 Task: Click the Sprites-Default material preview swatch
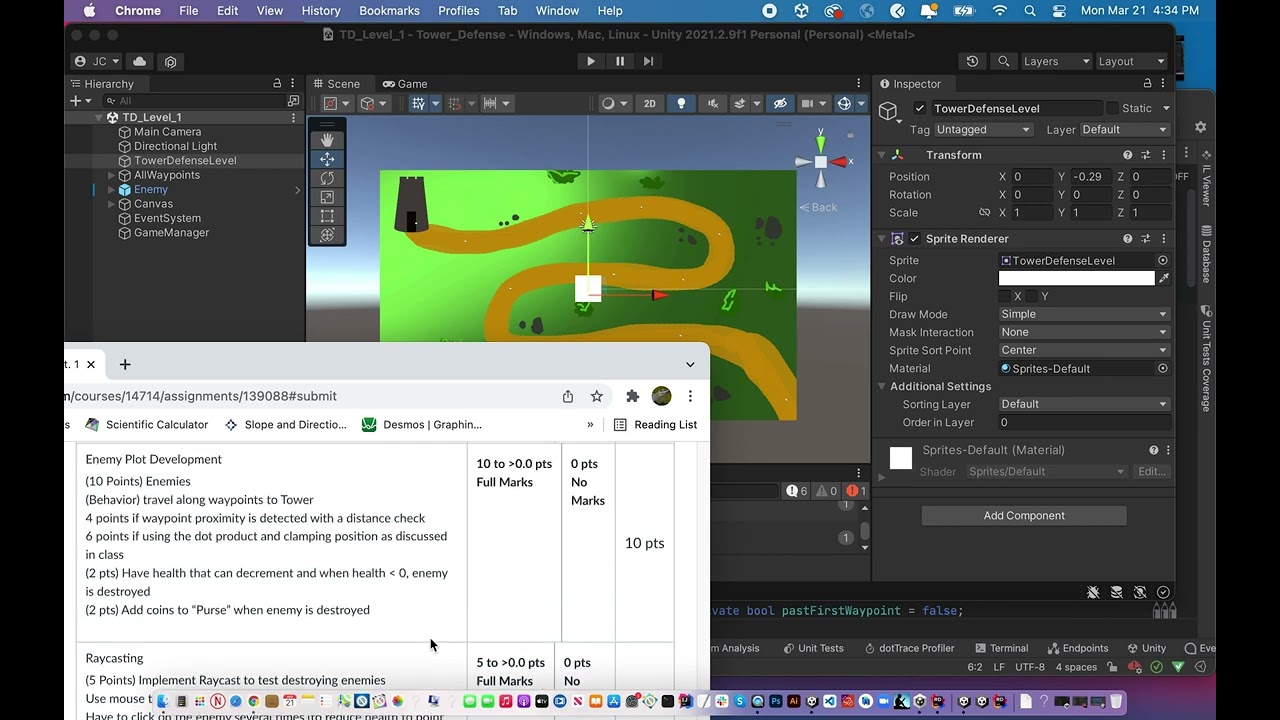coord(901,458)
